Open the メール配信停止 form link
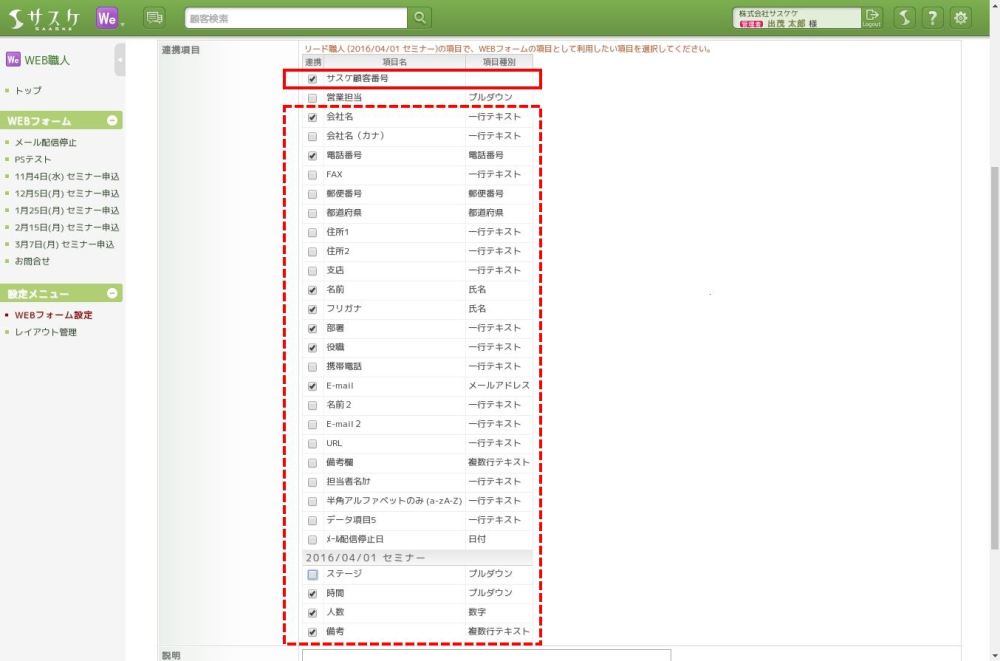Image resolution: width=1000 pixels, height=661 pixels. [x=47, y=142]
